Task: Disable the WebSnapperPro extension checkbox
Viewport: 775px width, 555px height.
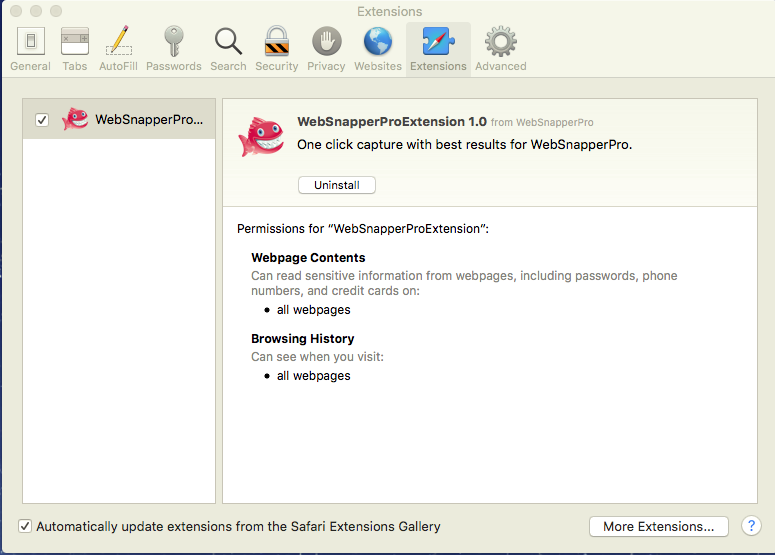Action: 42,120
